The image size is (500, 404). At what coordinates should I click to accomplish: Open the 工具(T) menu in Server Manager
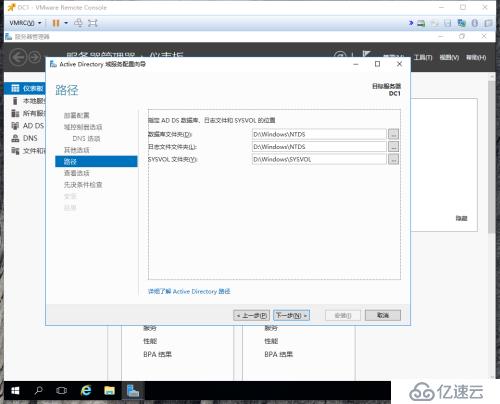423,58
